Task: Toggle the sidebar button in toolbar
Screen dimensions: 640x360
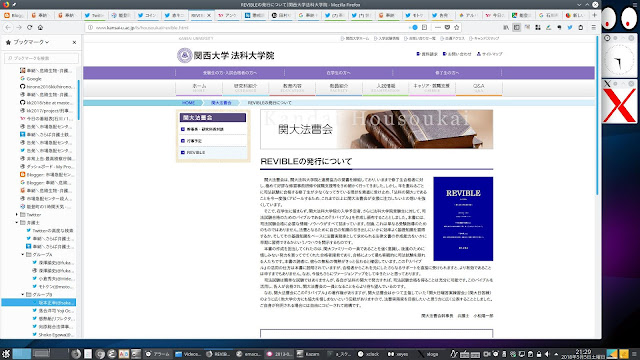Action: (517, 27)
